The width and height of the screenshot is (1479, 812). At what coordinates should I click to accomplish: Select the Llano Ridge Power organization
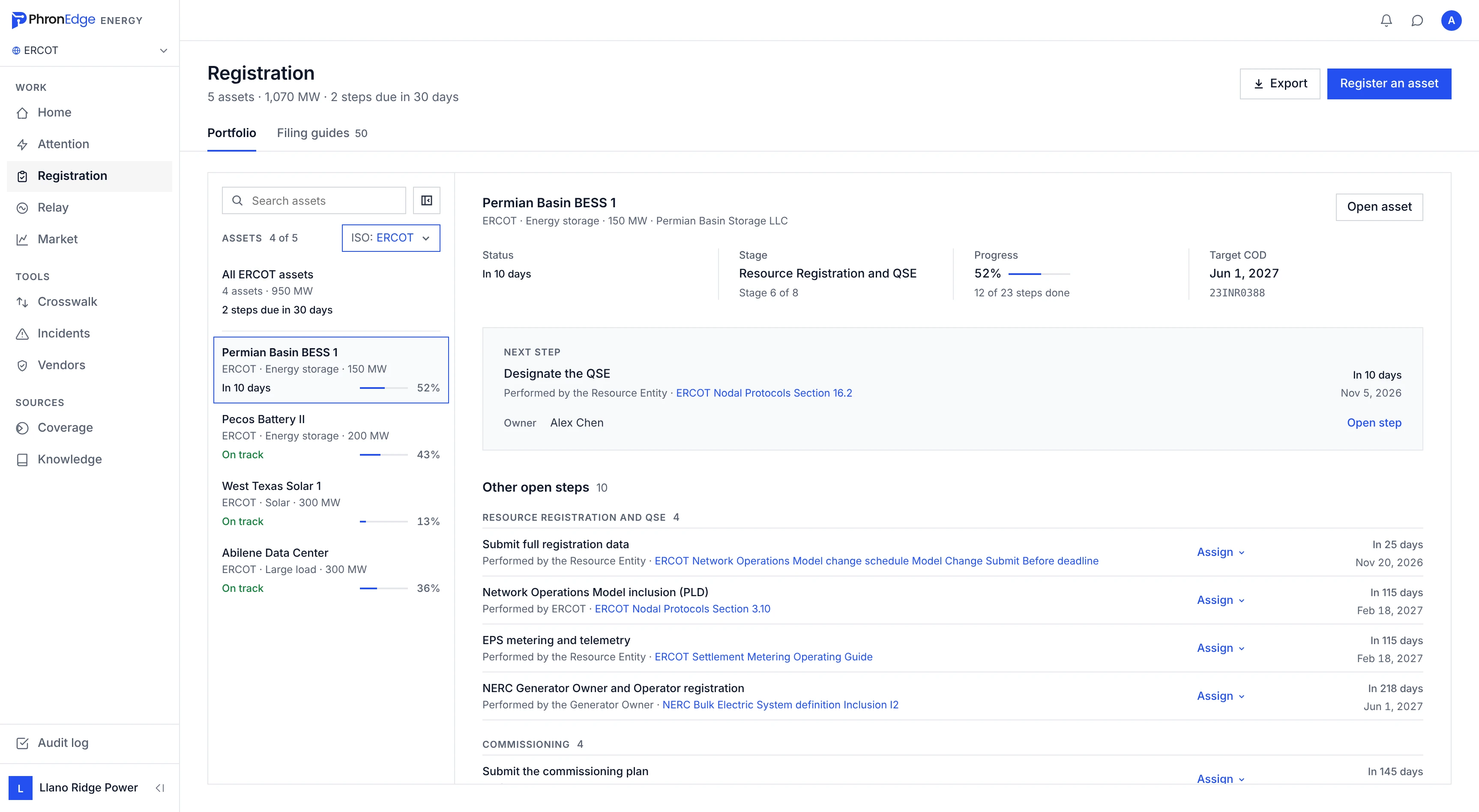(74, 788)
